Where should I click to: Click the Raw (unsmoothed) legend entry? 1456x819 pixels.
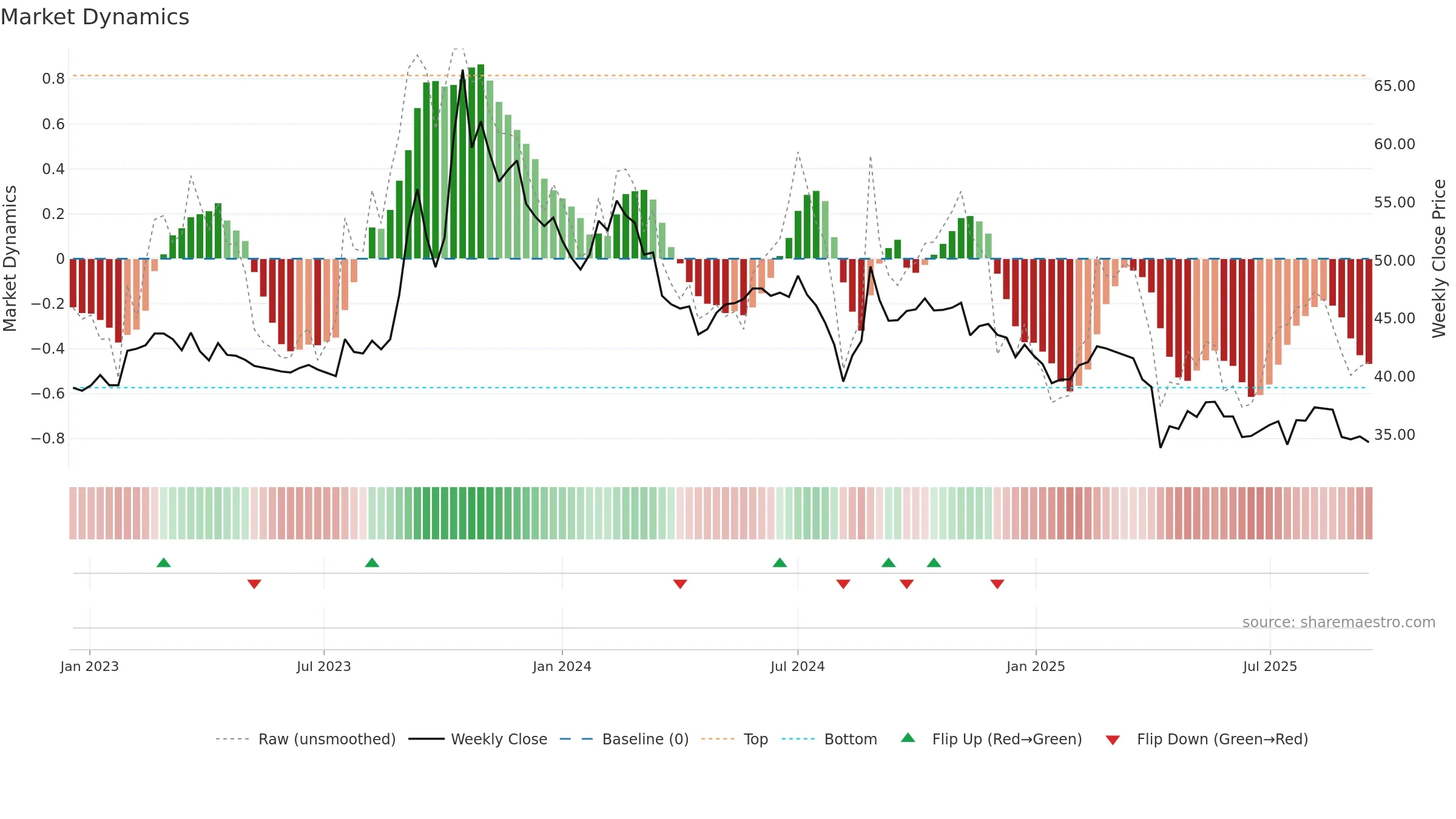(306, 739)
